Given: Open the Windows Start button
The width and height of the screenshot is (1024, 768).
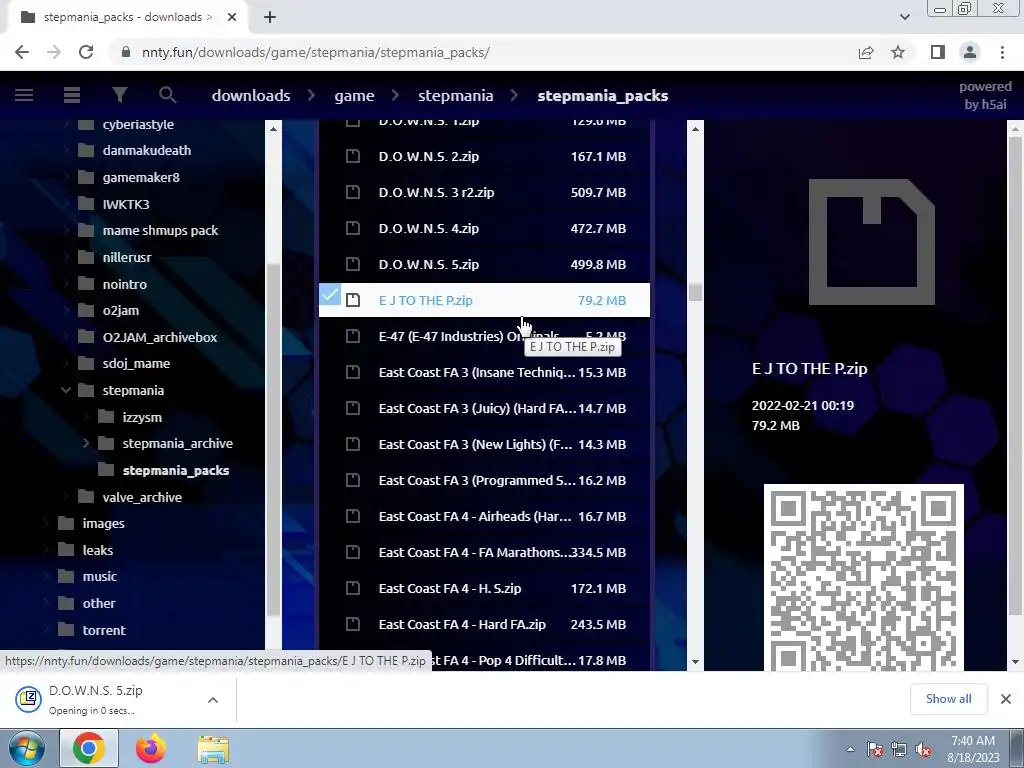Looking at the screenshot, I should tap(27, 748).
